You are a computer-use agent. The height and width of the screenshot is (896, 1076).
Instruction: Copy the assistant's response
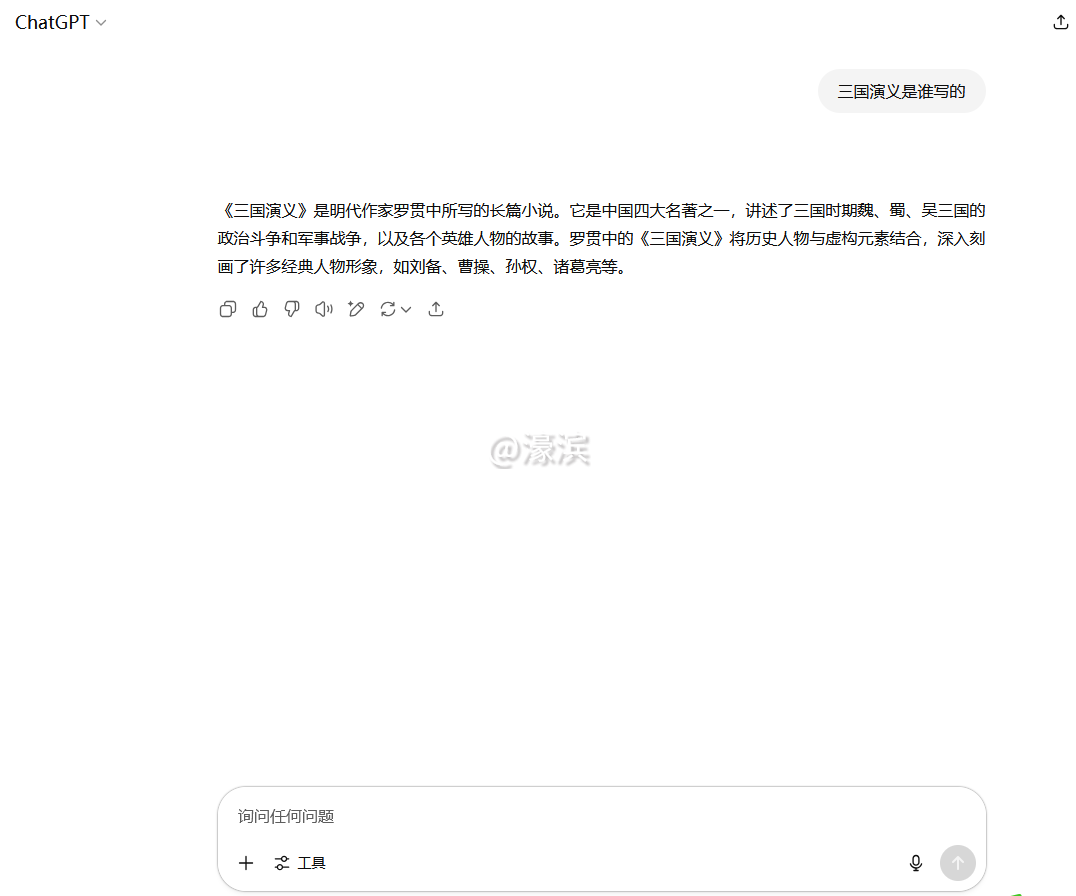tap(227, 309)
